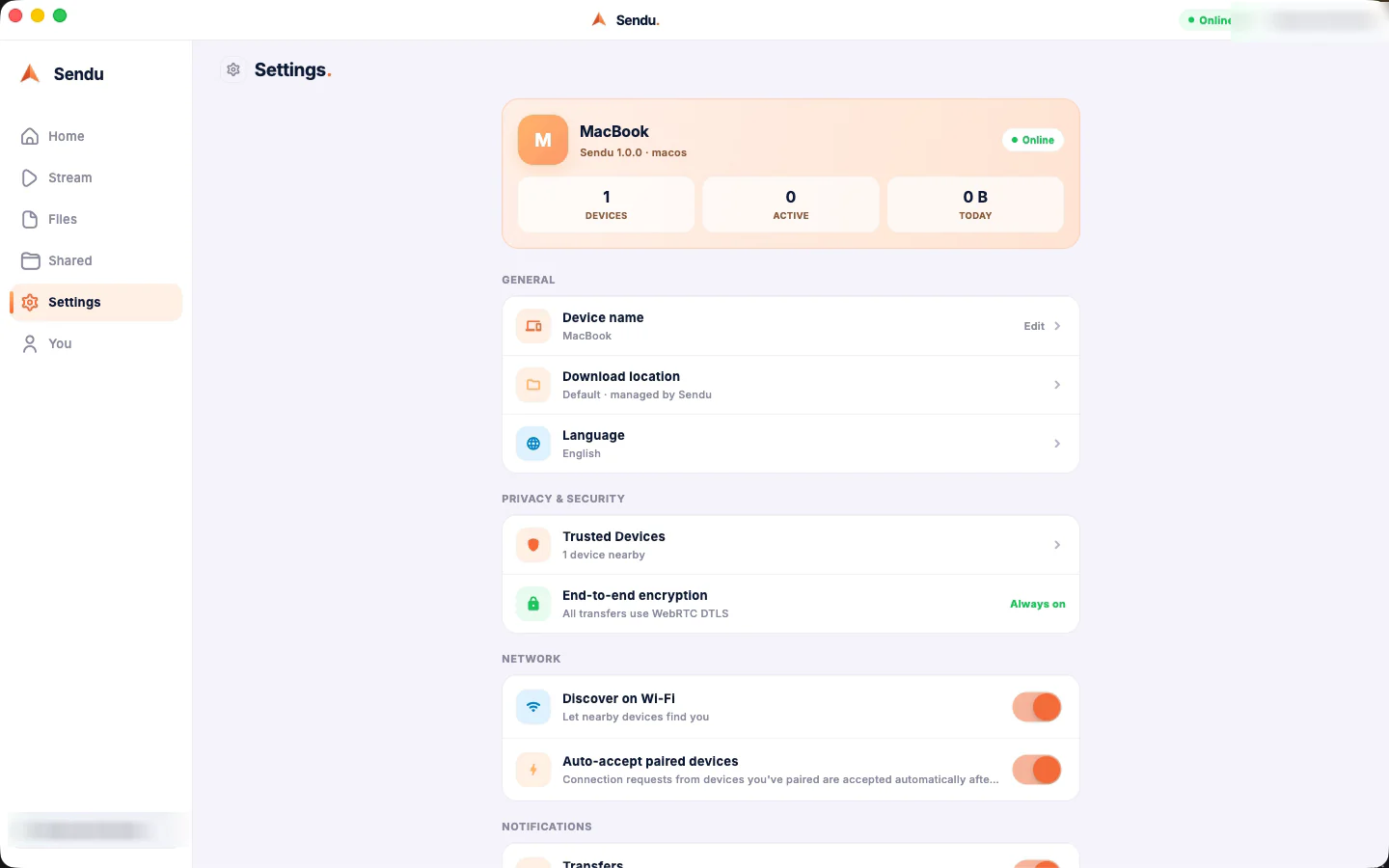The image size is (1389, 868).
Task: Click 'Default · managed by Sendu' text
Action: tap(637, 394)
